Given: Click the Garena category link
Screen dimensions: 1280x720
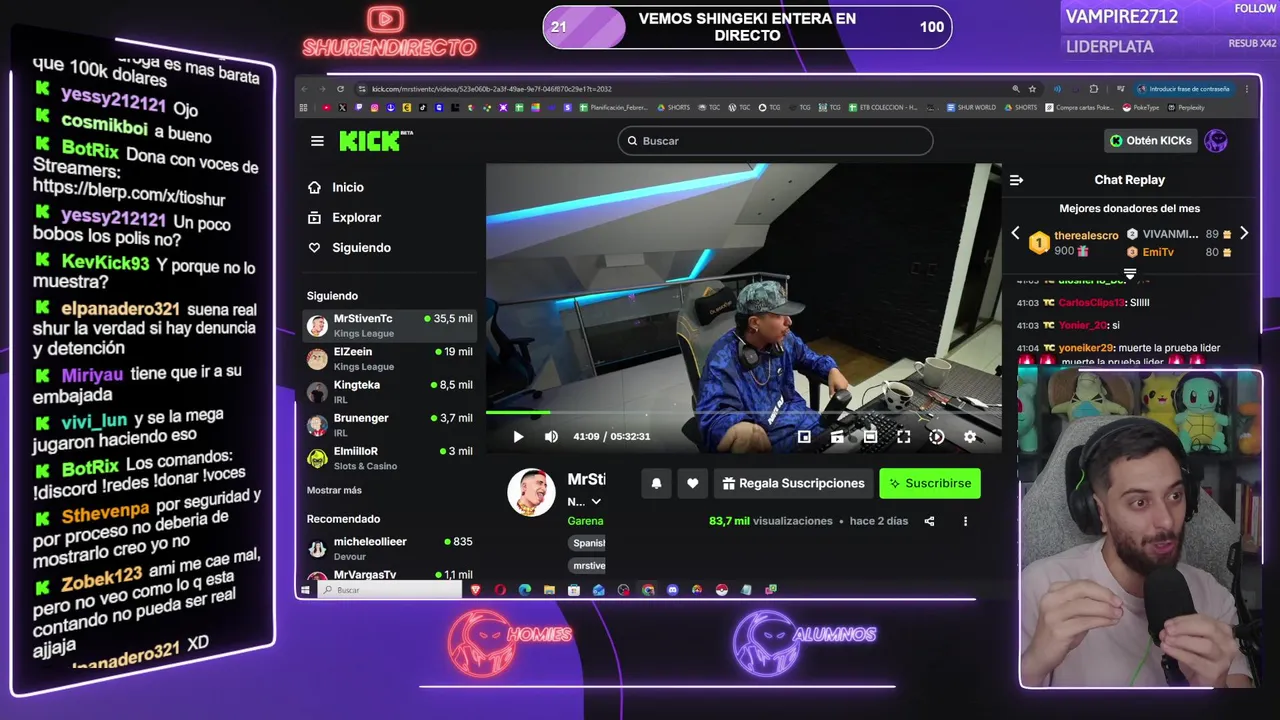Looking at the screenshot, I should 585,521.
